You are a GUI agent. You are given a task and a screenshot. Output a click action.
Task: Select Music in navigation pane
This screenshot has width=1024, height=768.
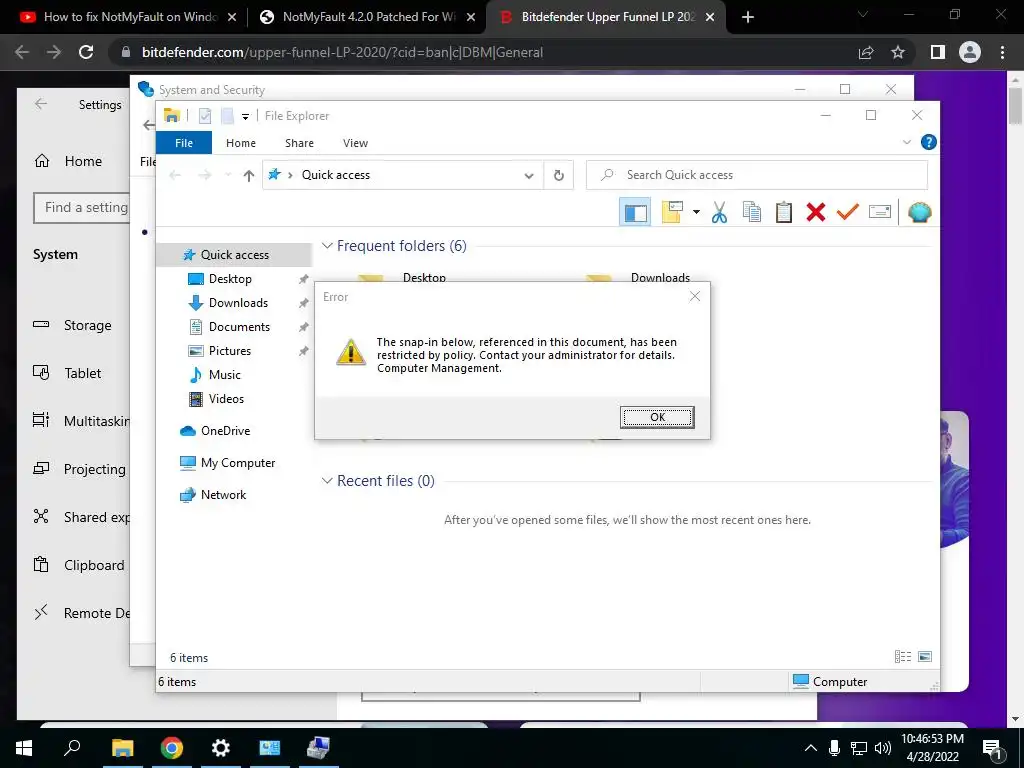[x=225, y=375]
